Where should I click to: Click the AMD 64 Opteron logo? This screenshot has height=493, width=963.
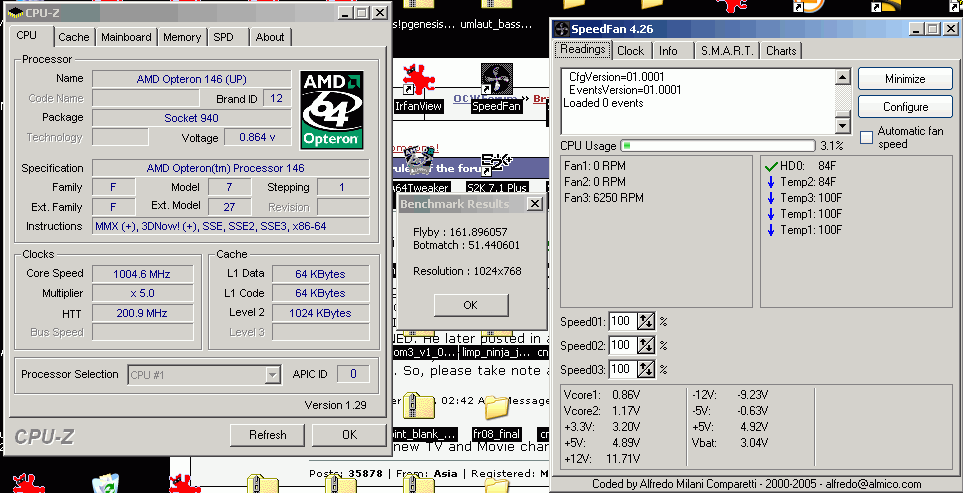(332, 110)
